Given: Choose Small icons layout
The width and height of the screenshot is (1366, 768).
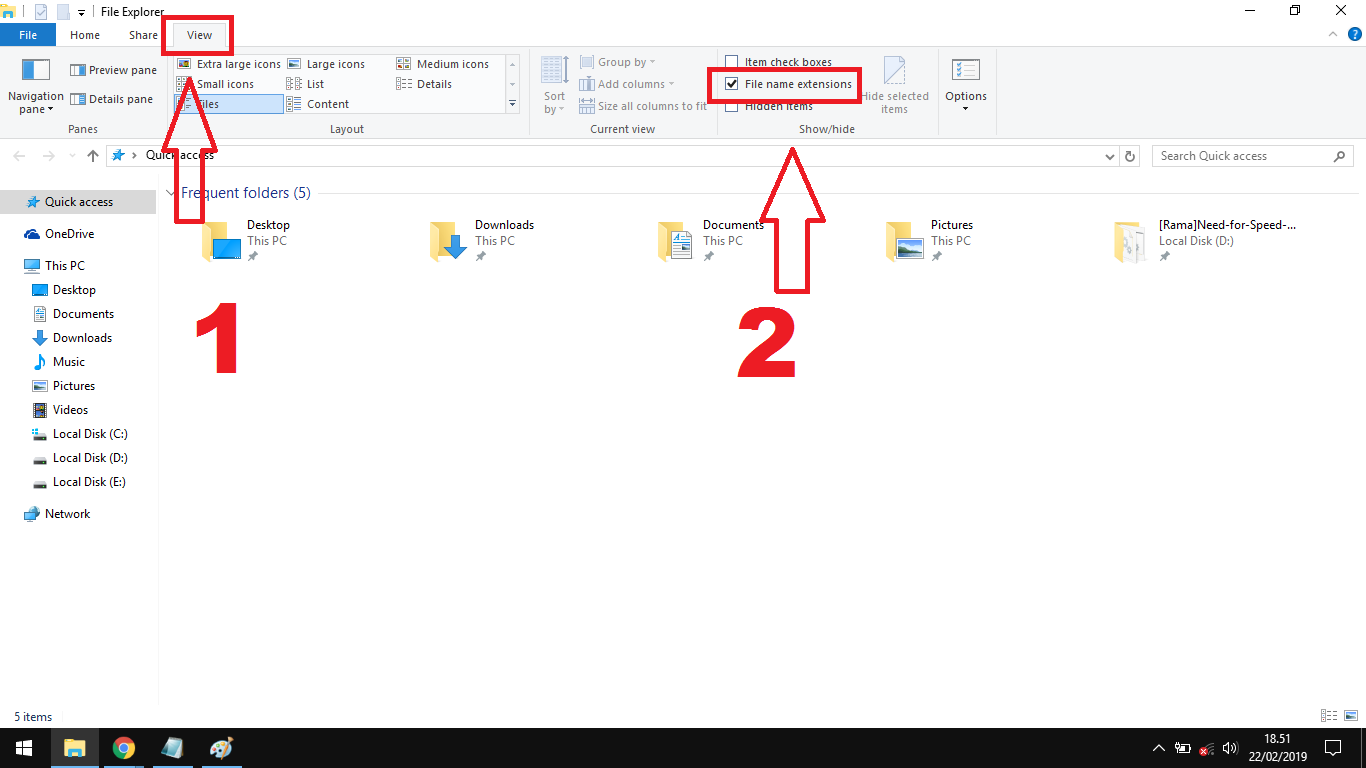Looking at the screenshot, I should click(215, 84).
